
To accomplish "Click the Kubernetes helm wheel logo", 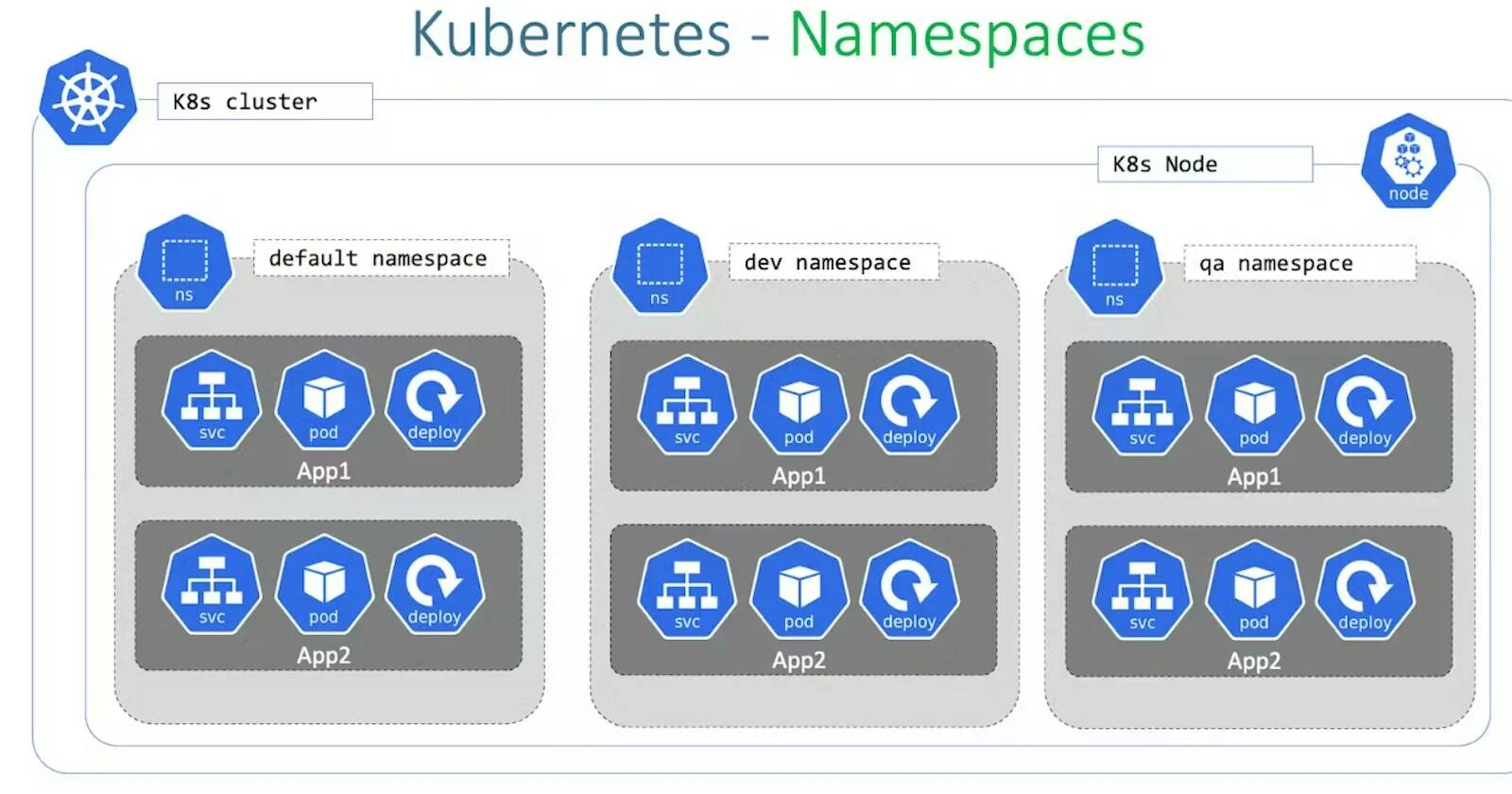I will point(88,97).
